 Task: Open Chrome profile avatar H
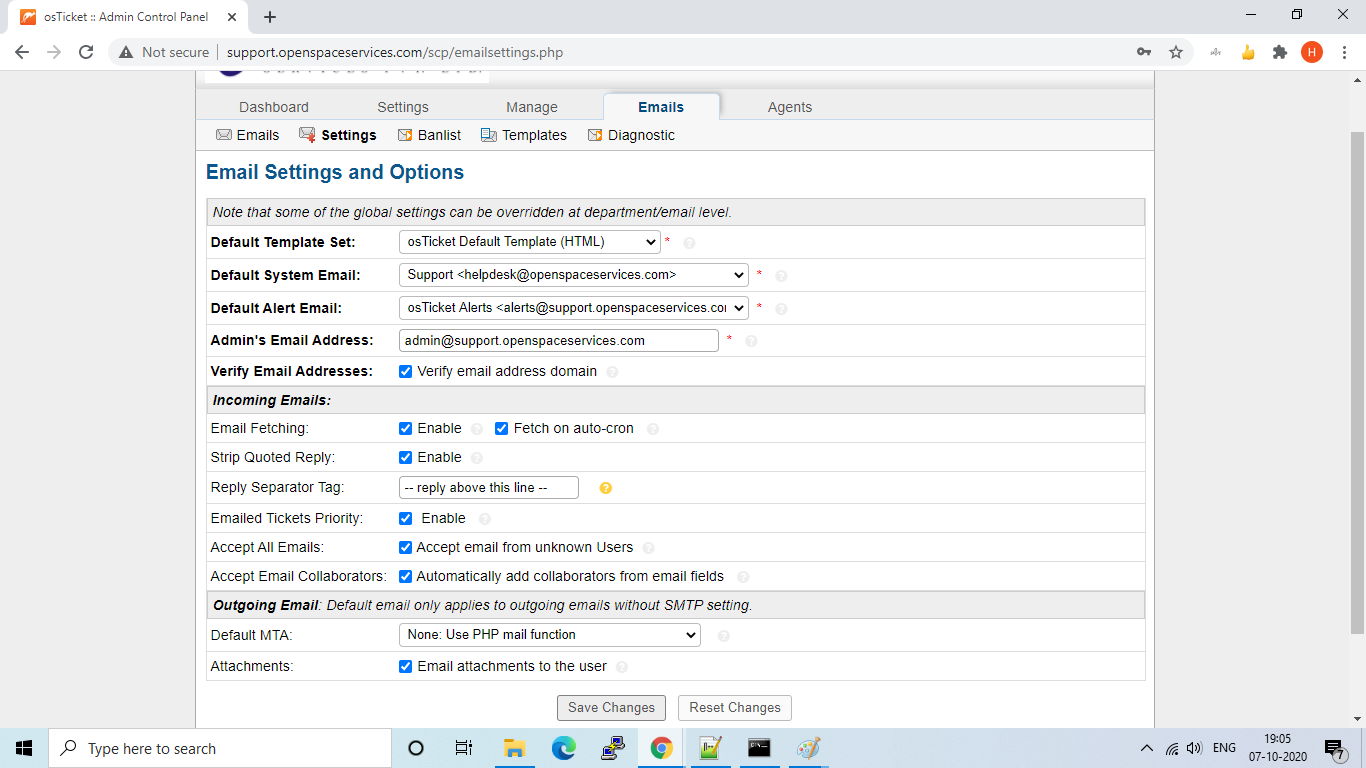click(1311, 52)
